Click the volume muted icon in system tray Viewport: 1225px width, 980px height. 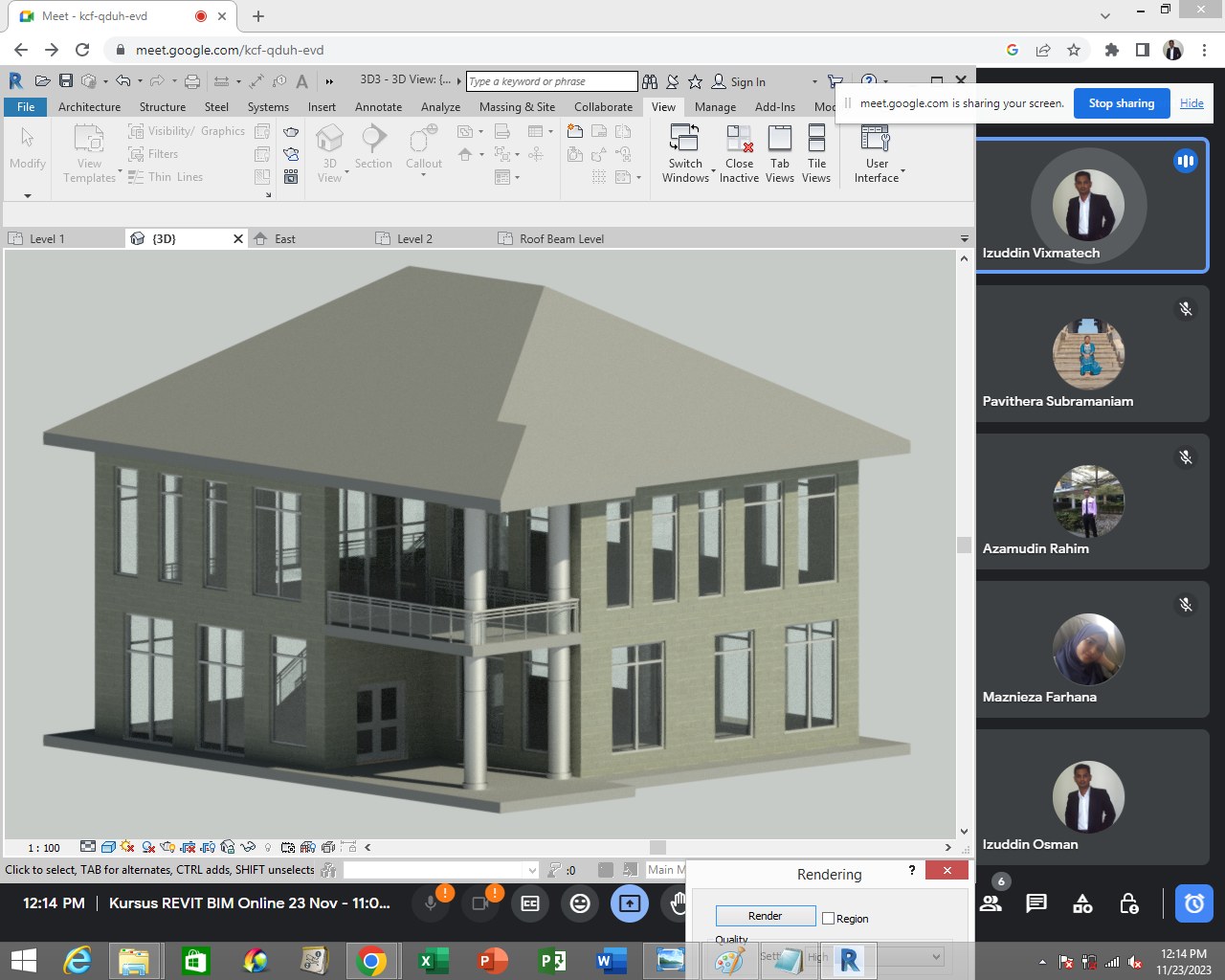pos(1135,962)
